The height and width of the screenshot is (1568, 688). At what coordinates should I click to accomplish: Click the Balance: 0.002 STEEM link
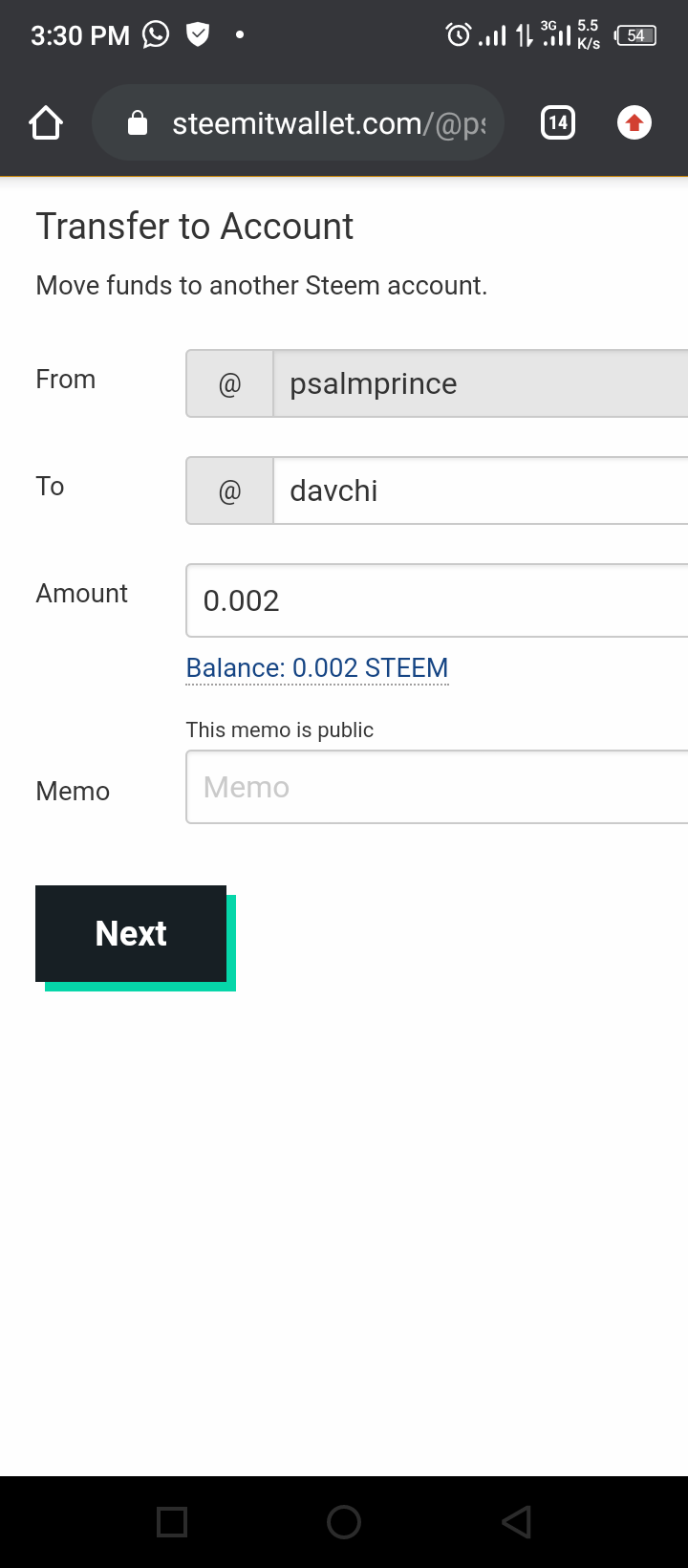click(317, 667)
